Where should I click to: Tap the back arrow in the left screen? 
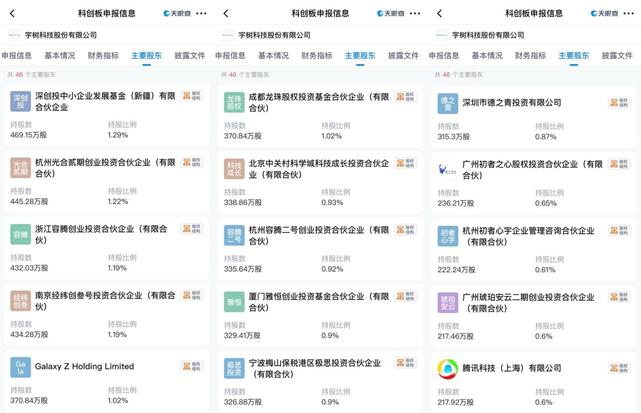(12, 13)
